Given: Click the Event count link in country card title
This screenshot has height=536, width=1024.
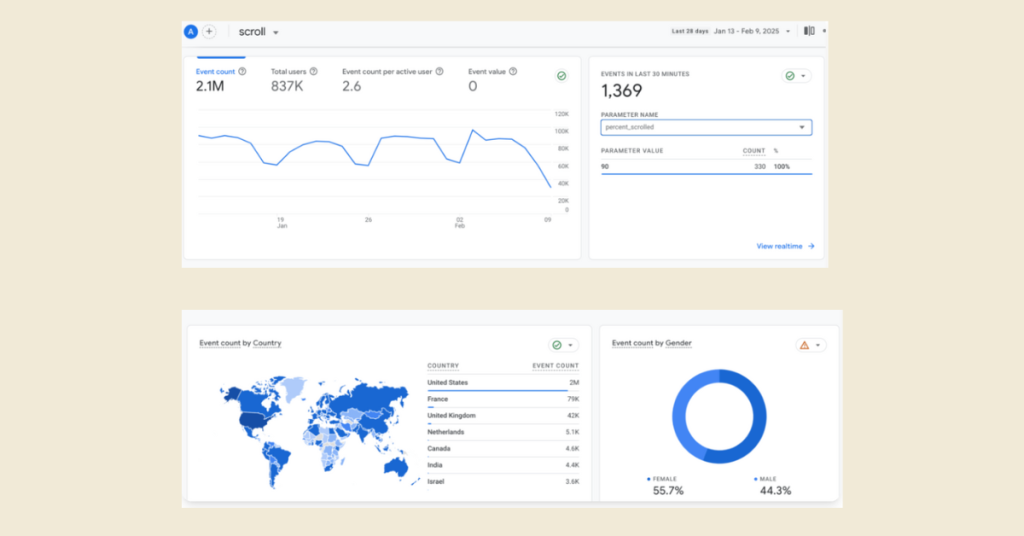Looking at the screenshot, I should (219, 343).
